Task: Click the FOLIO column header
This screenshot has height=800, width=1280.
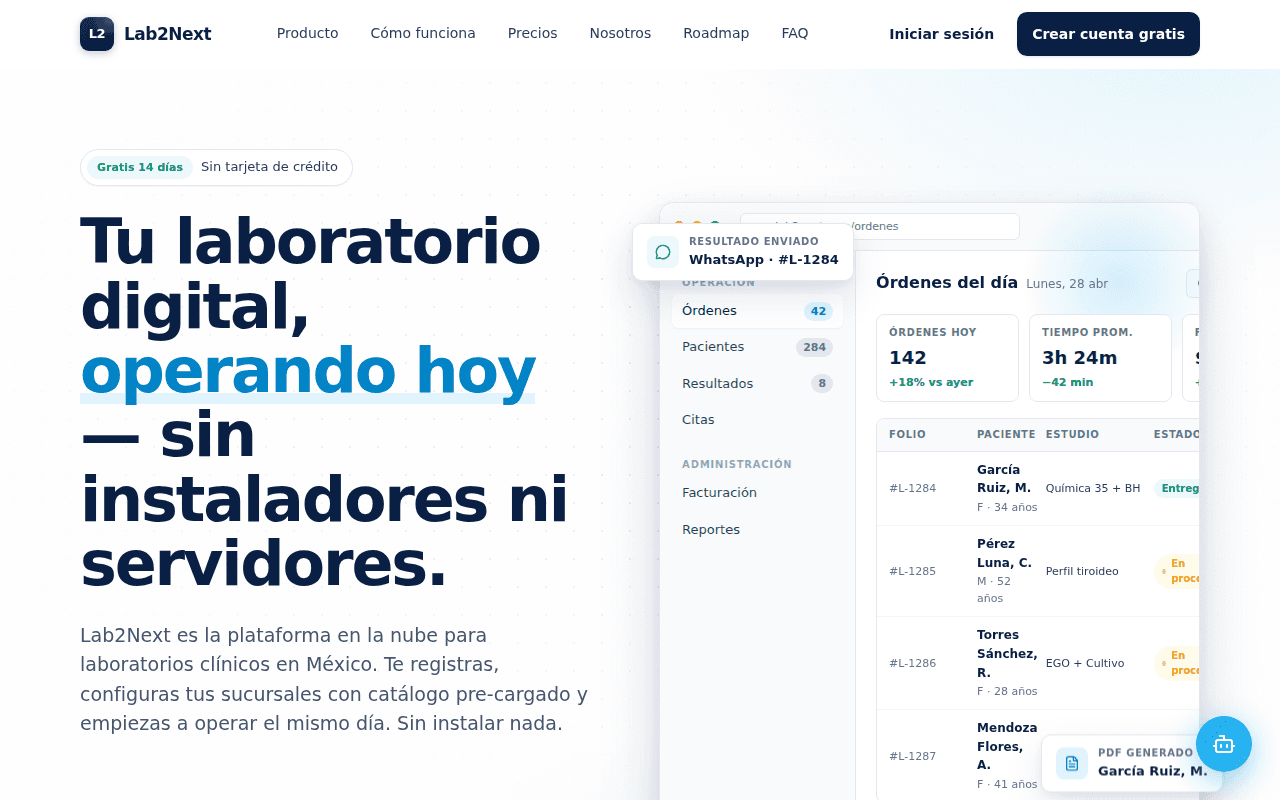Action: click(908, 435)
